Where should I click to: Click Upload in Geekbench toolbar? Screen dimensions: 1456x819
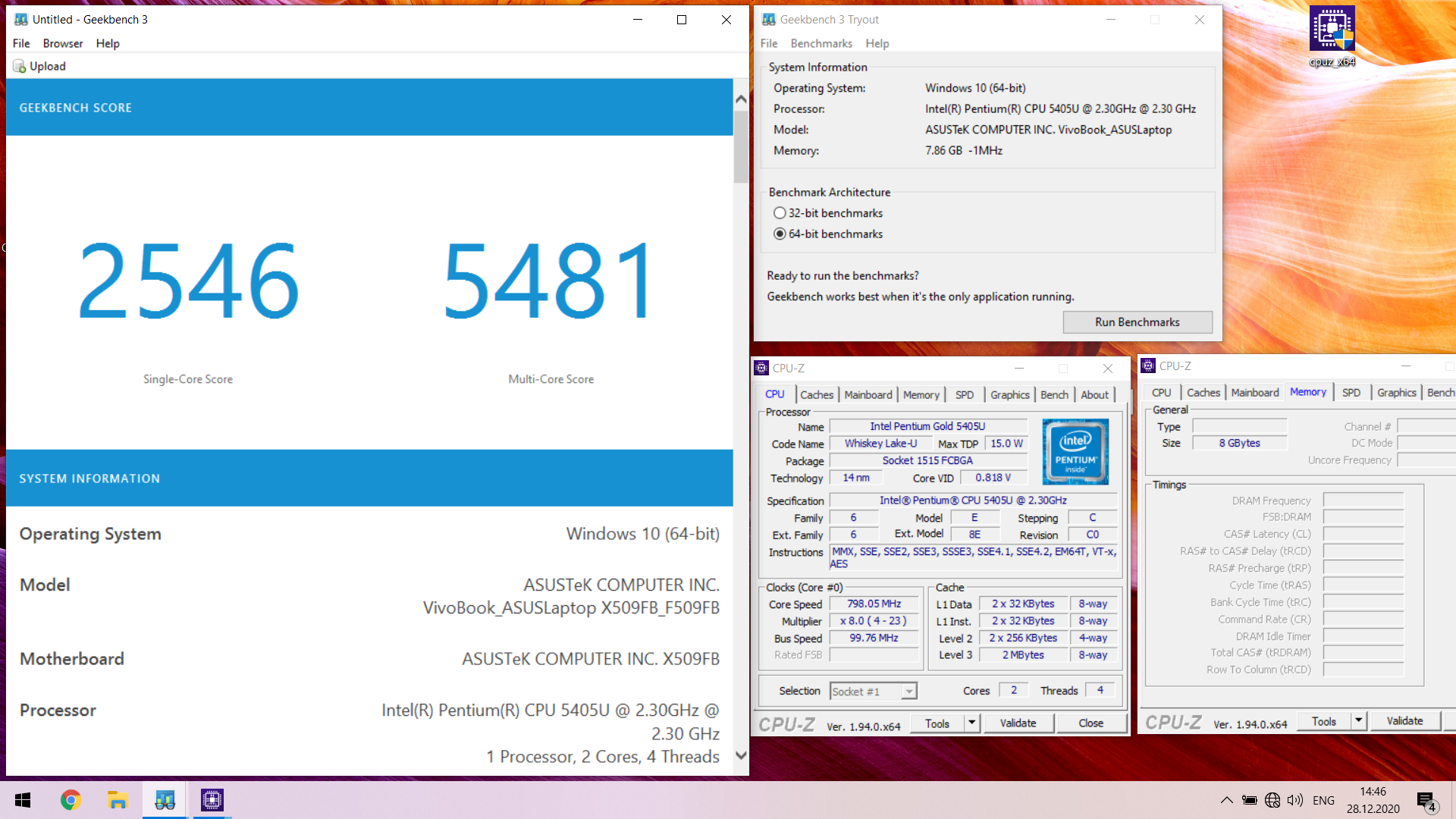[x=39, y=67]
